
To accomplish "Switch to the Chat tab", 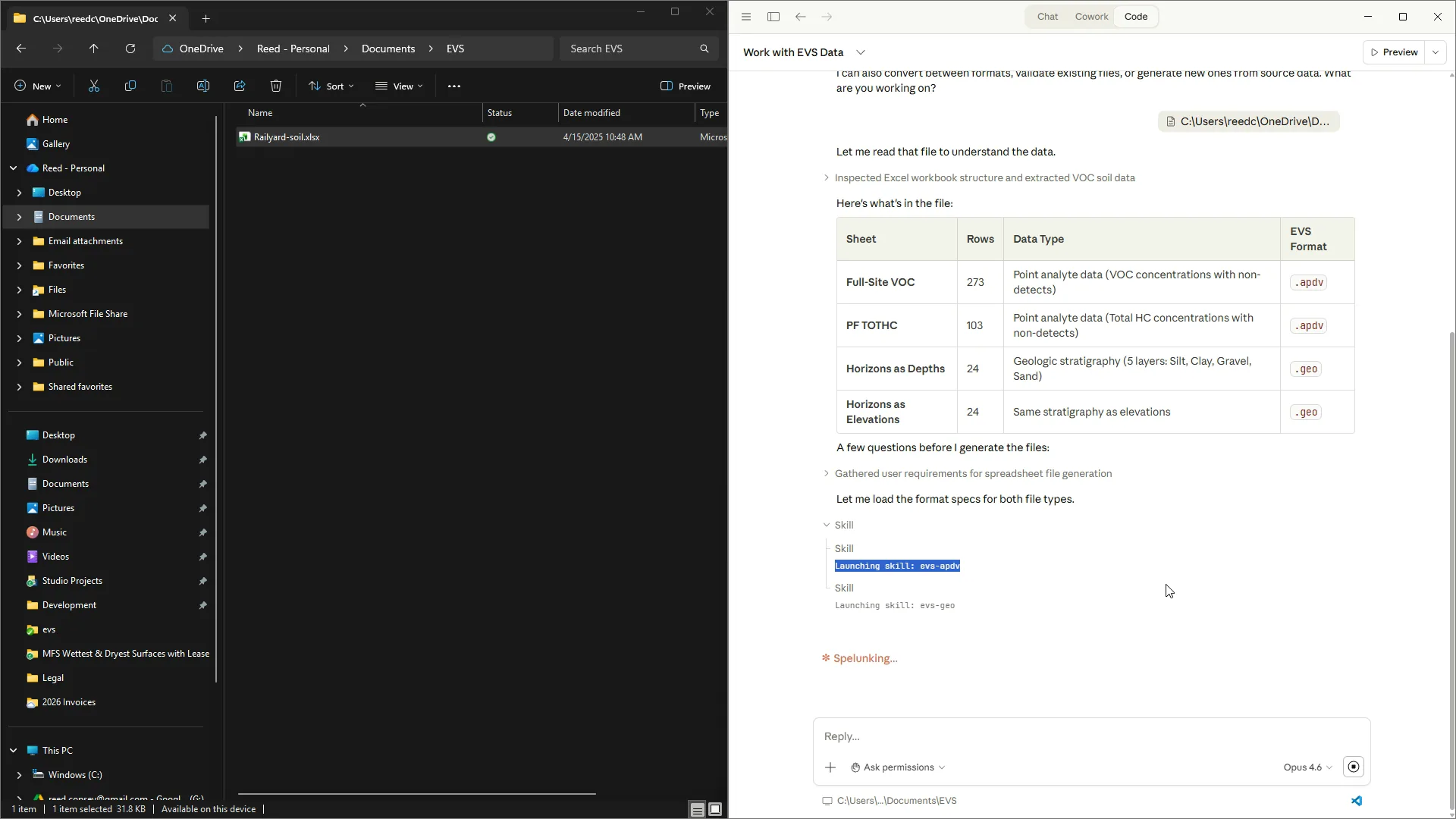I will pyautogui.click(x=1047, y=17).
